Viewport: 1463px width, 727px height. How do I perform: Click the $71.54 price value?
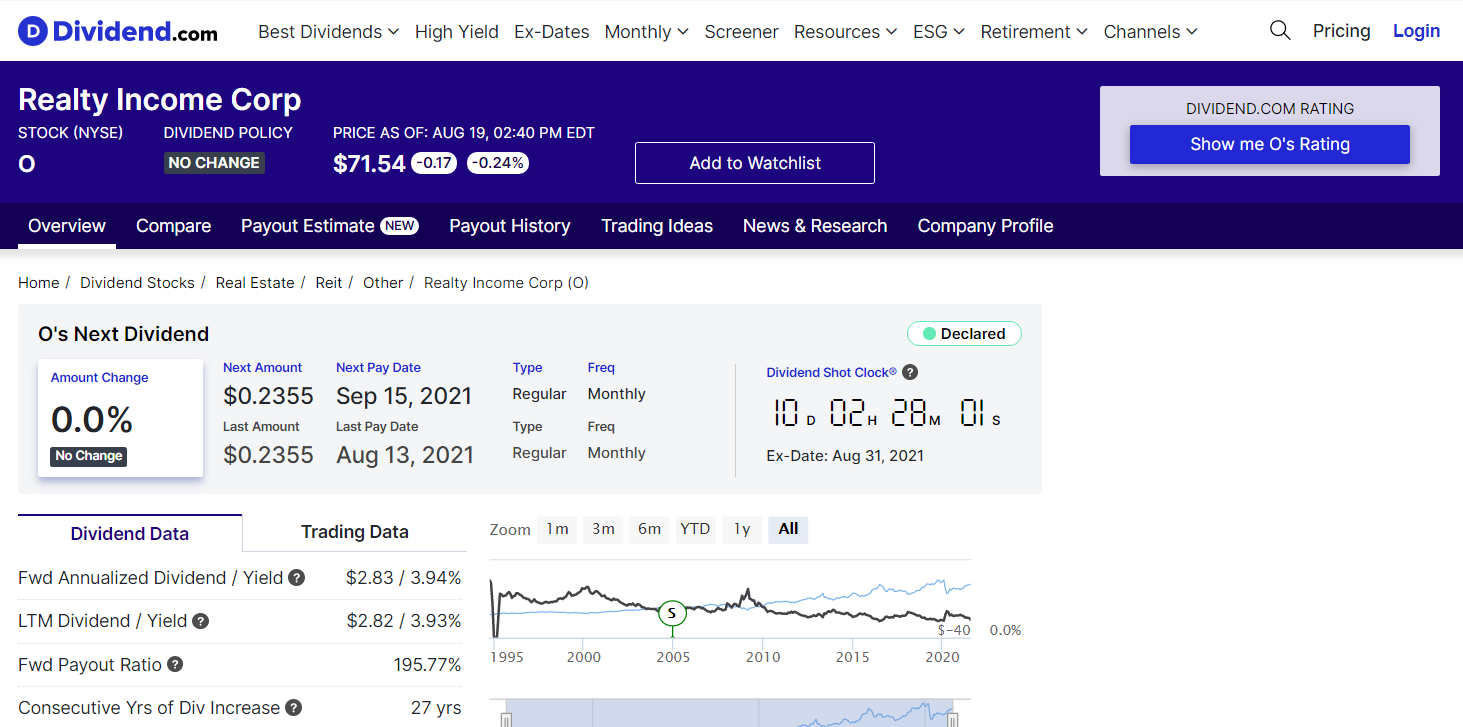pyautogui.click(x=369, y=163)
